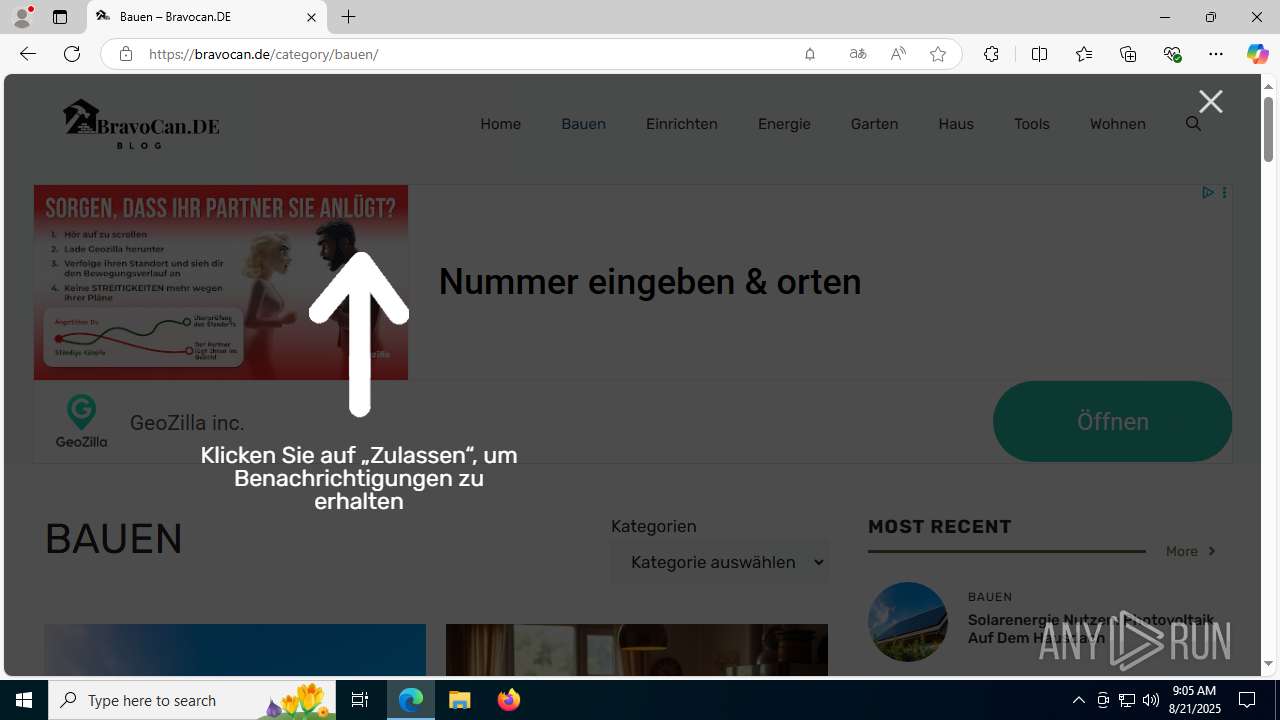Click the GeoZilla ad banner image

[221, 282]
